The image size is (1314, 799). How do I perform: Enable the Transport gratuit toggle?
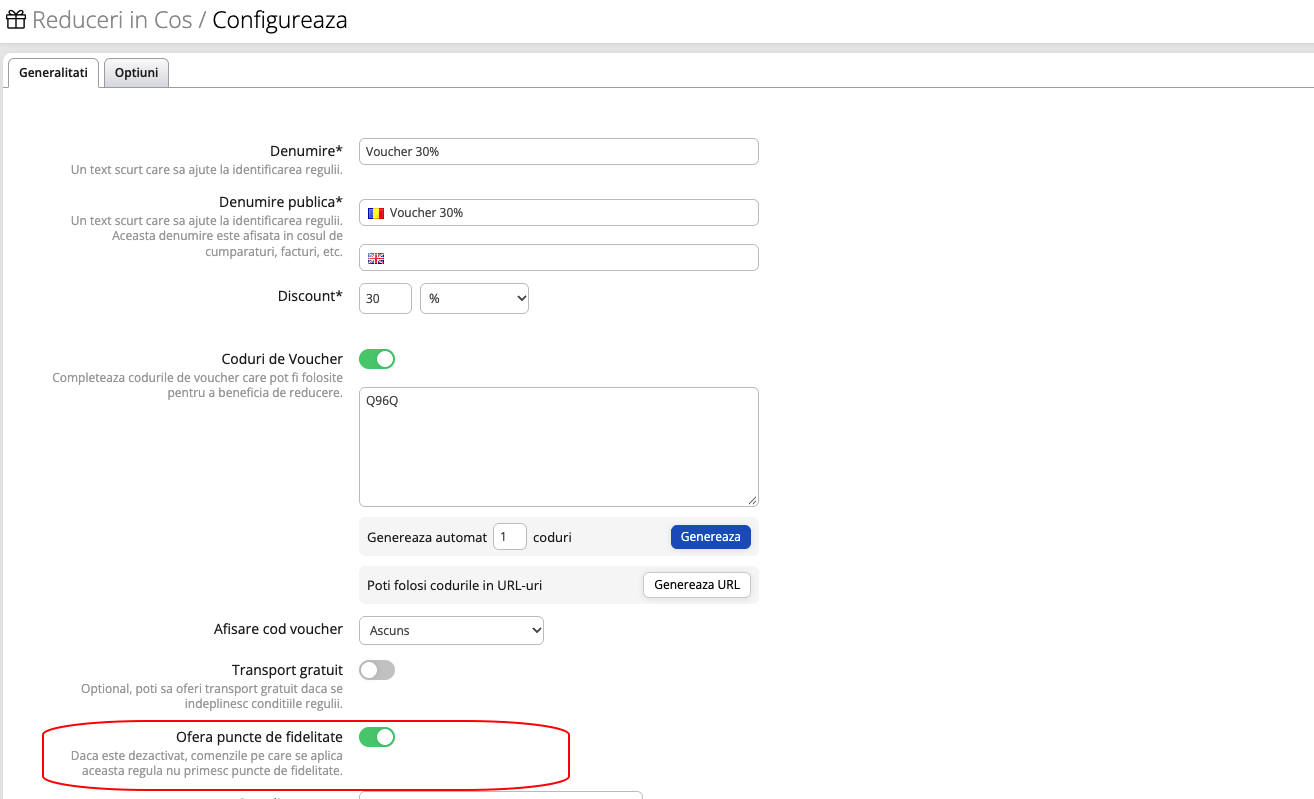tap(377, 670)
